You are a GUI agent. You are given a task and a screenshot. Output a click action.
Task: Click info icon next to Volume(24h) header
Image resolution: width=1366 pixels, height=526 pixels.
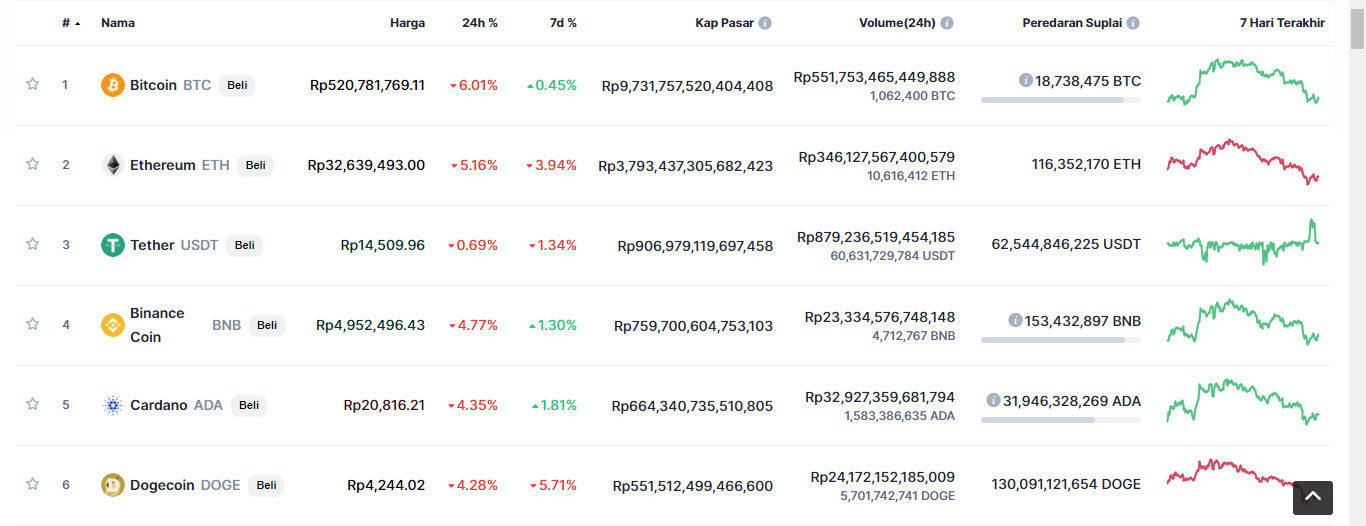pyautogui.click(x=947, y=23)
